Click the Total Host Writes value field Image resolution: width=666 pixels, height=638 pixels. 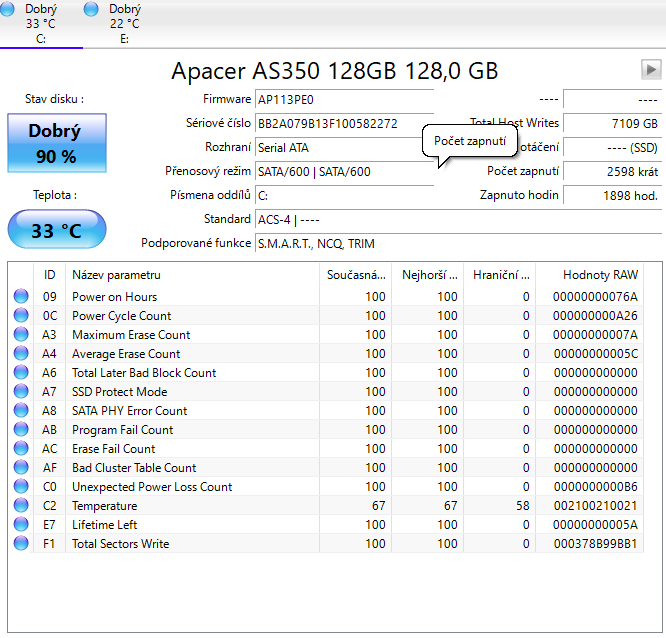[611, 124]
